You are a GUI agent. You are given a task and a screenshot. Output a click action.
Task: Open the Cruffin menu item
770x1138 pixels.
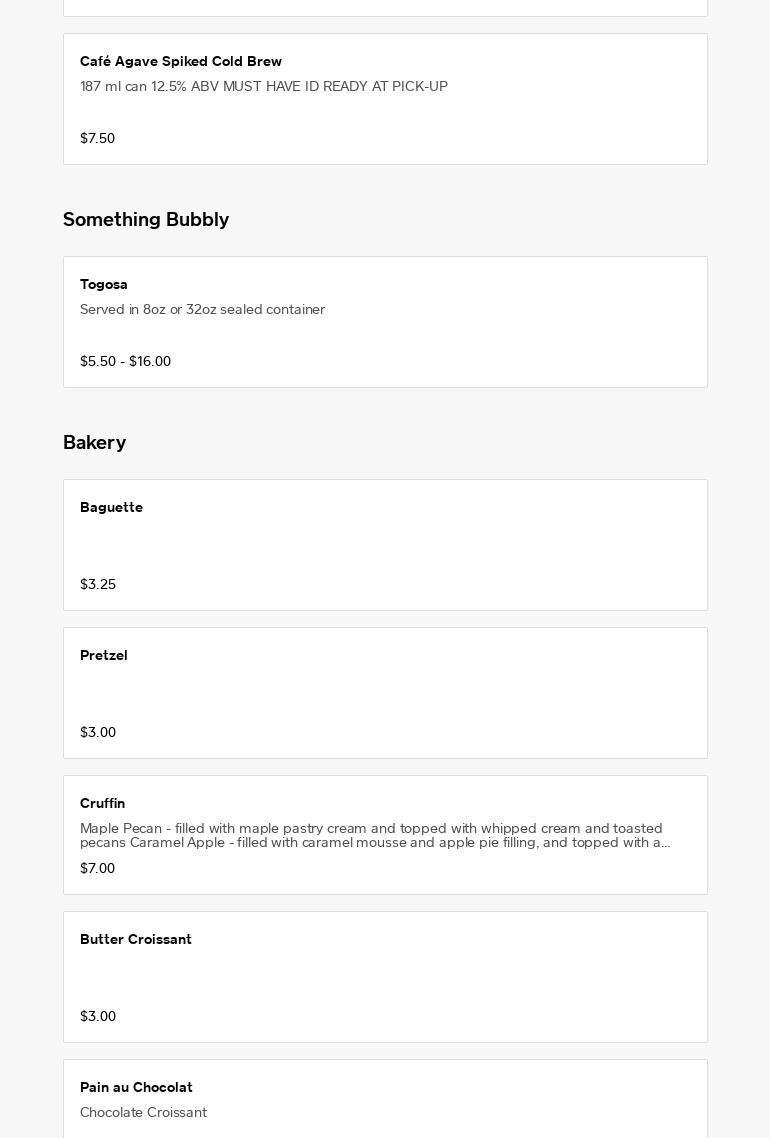[103, 804]
